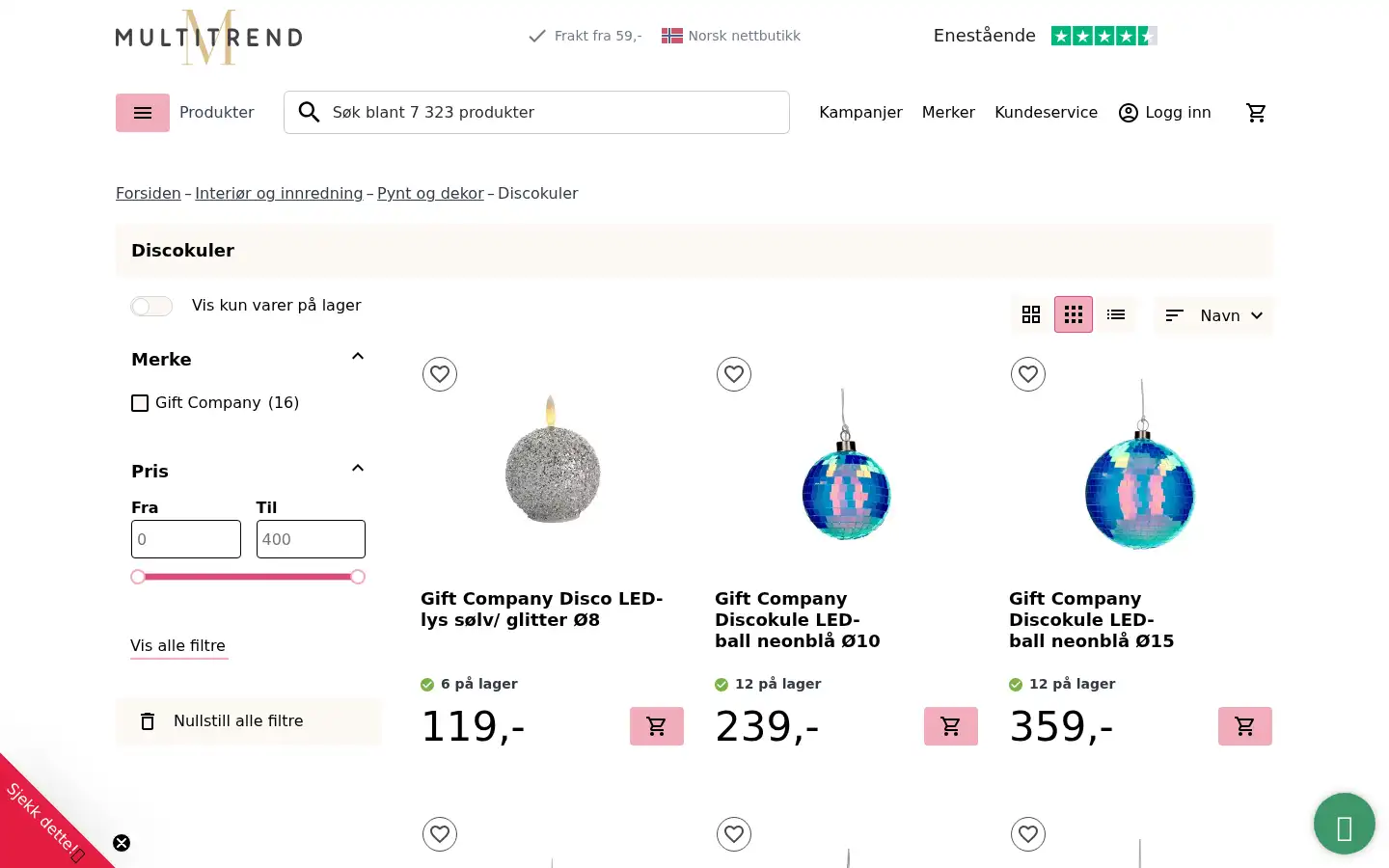Open the Navn sort dropdown
The height and width of the screenshot is (868, 1389).
(1214, 315)
